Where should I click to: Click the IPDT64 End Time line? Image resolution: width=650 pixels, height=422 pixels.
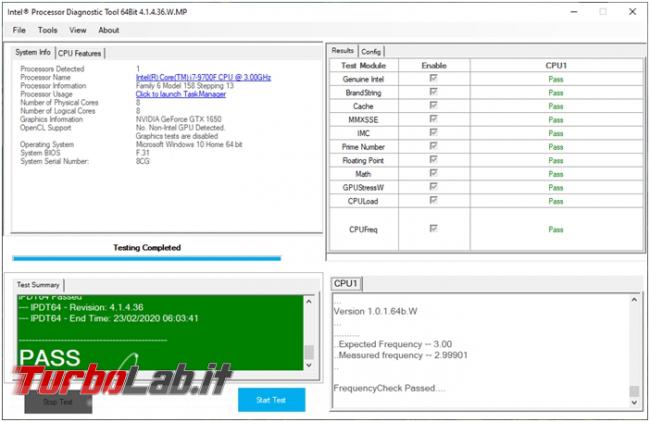[x=109, y=318]
